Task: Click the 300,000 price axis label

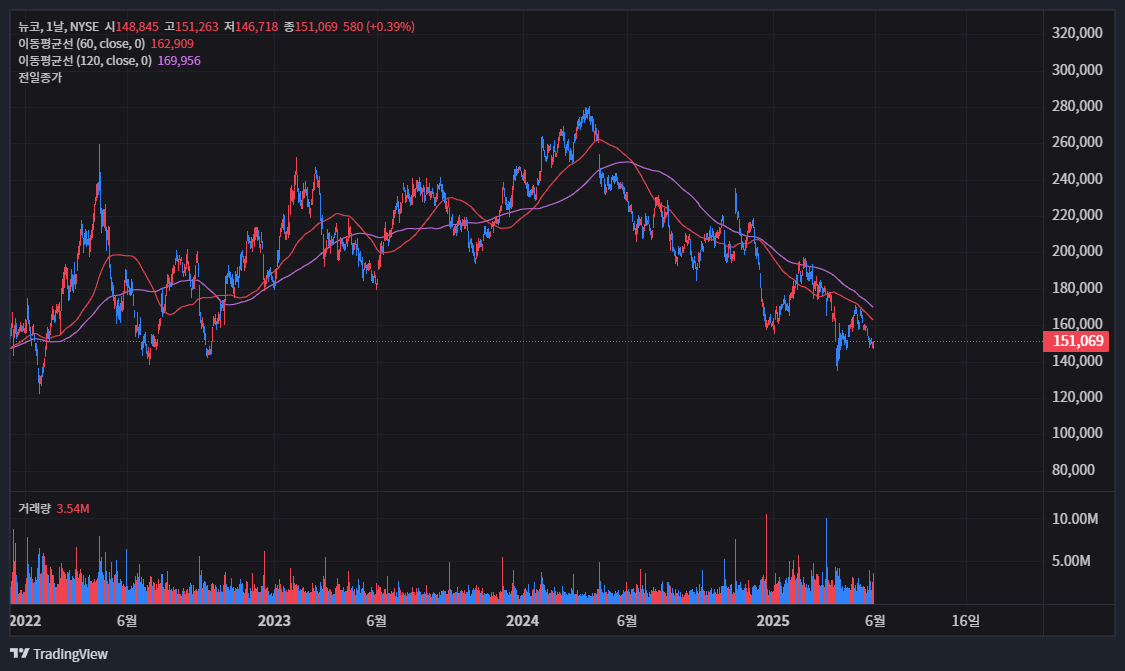Action: (1077, 70)
